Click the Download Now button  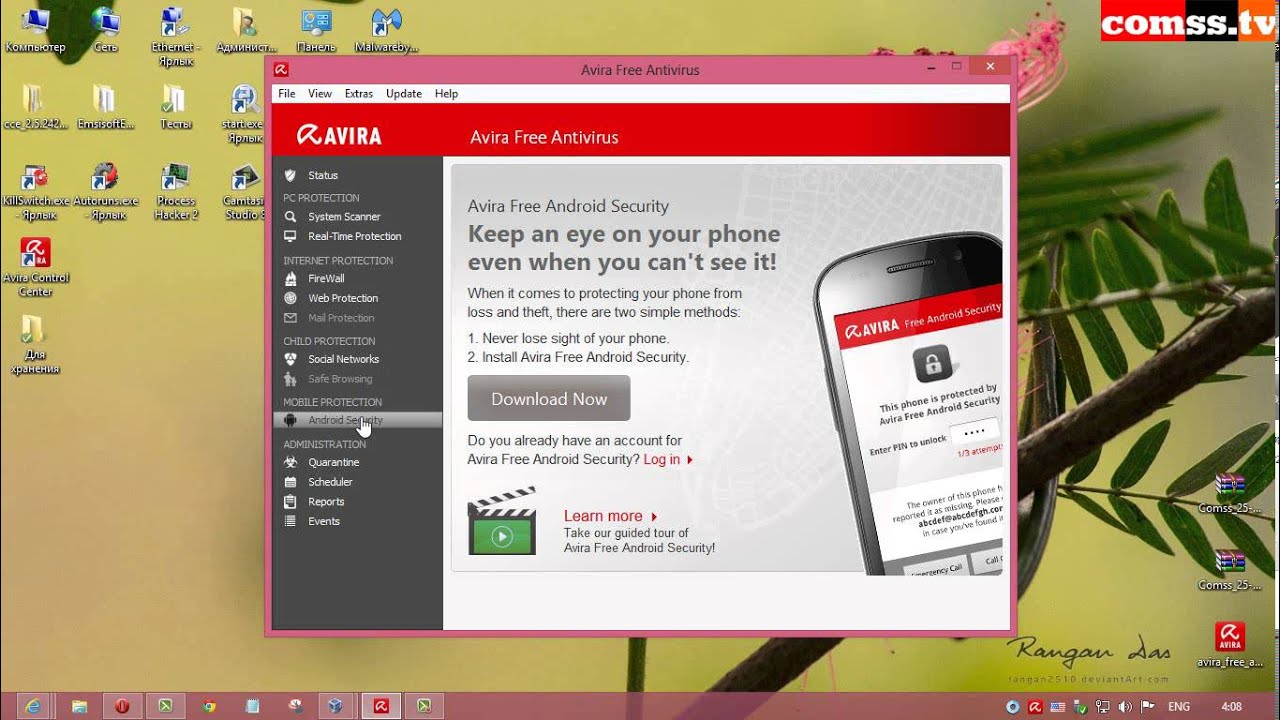tap(549, 398)
